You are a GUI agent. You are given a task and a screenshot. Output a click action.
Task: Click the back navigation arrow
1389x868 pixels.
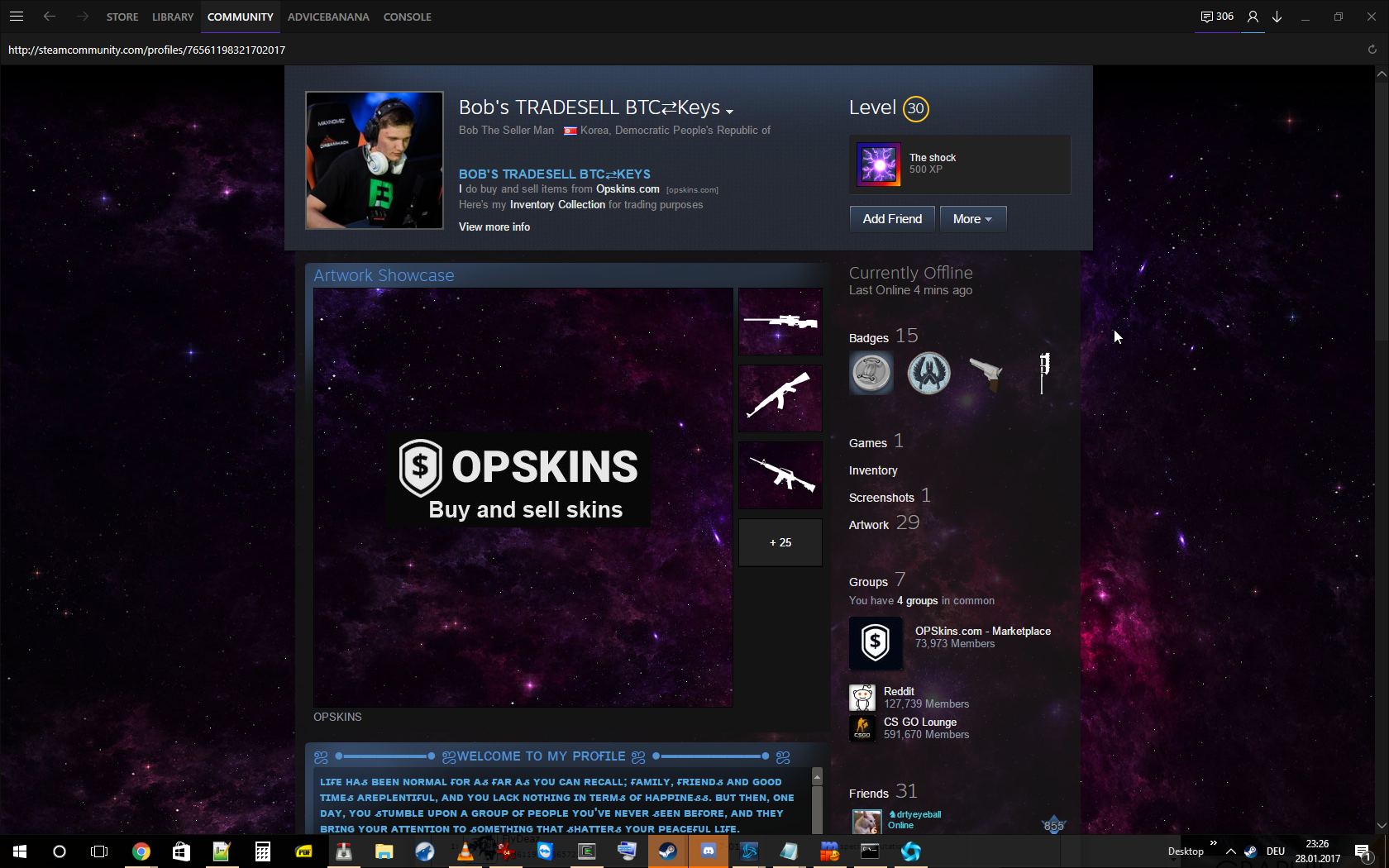50,17
